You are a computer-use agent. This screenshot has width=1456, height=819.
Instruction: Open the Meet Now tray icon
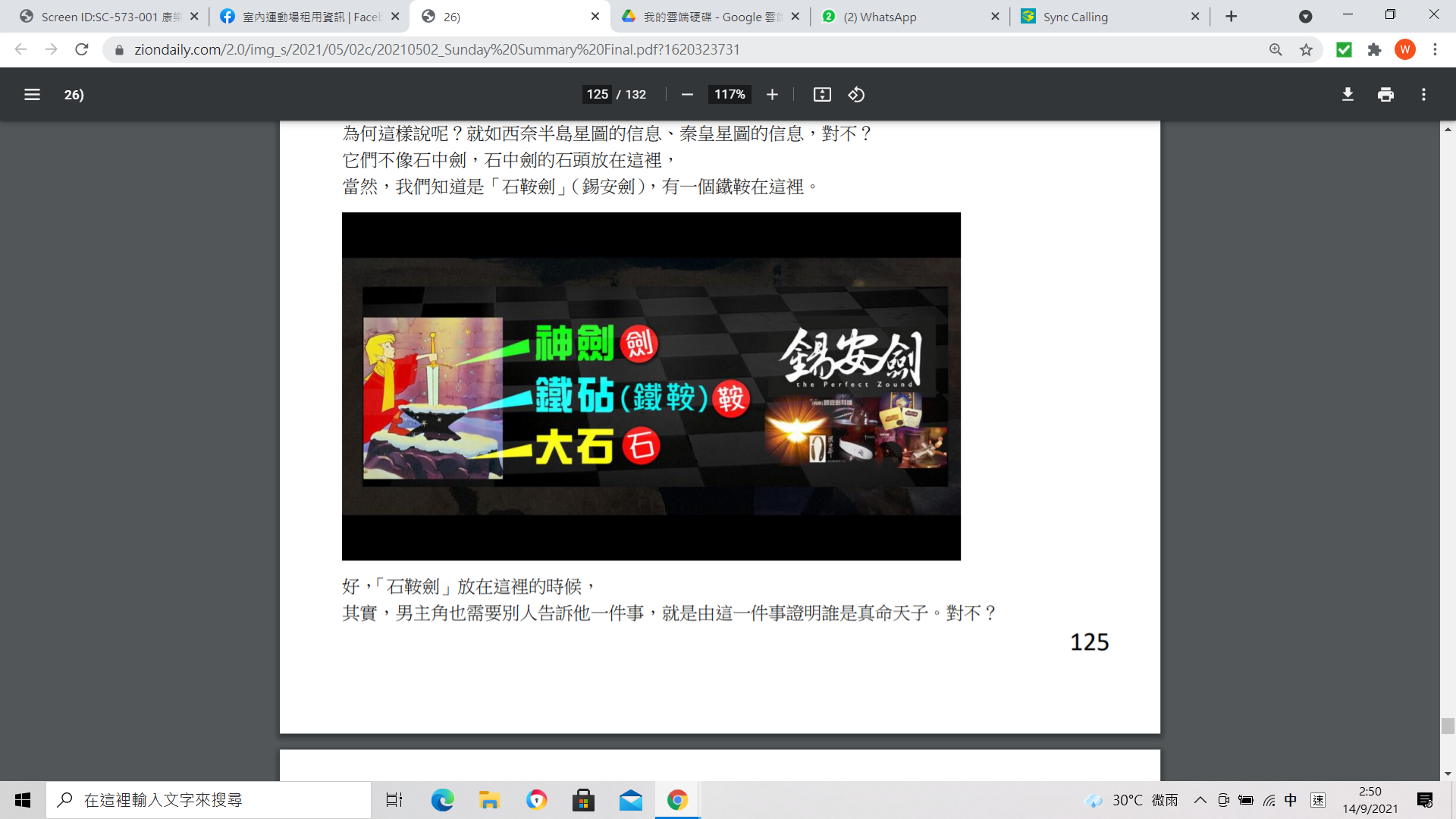point(1223,800)
